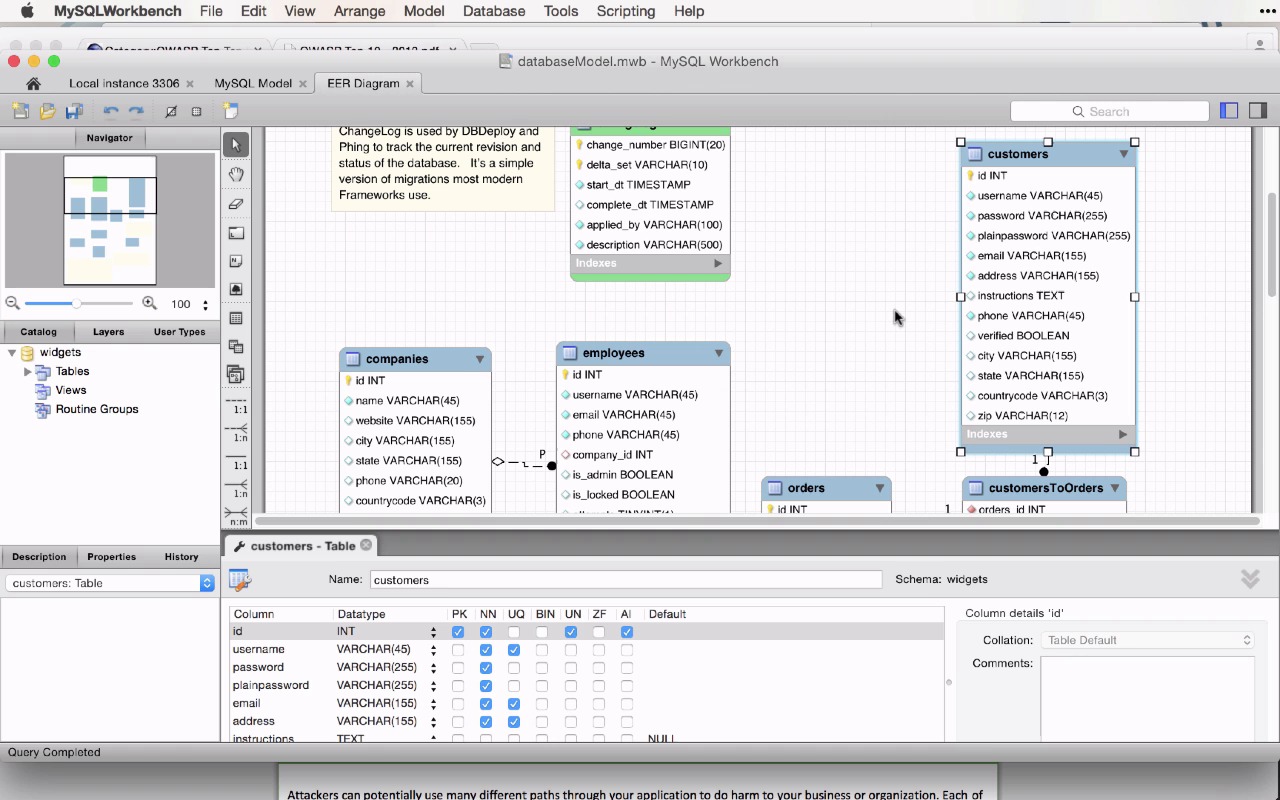Click the zoom out magnifier
The height and width of the screenshot is (800, 1280).
pyautogui.click(x=12, y=303)
